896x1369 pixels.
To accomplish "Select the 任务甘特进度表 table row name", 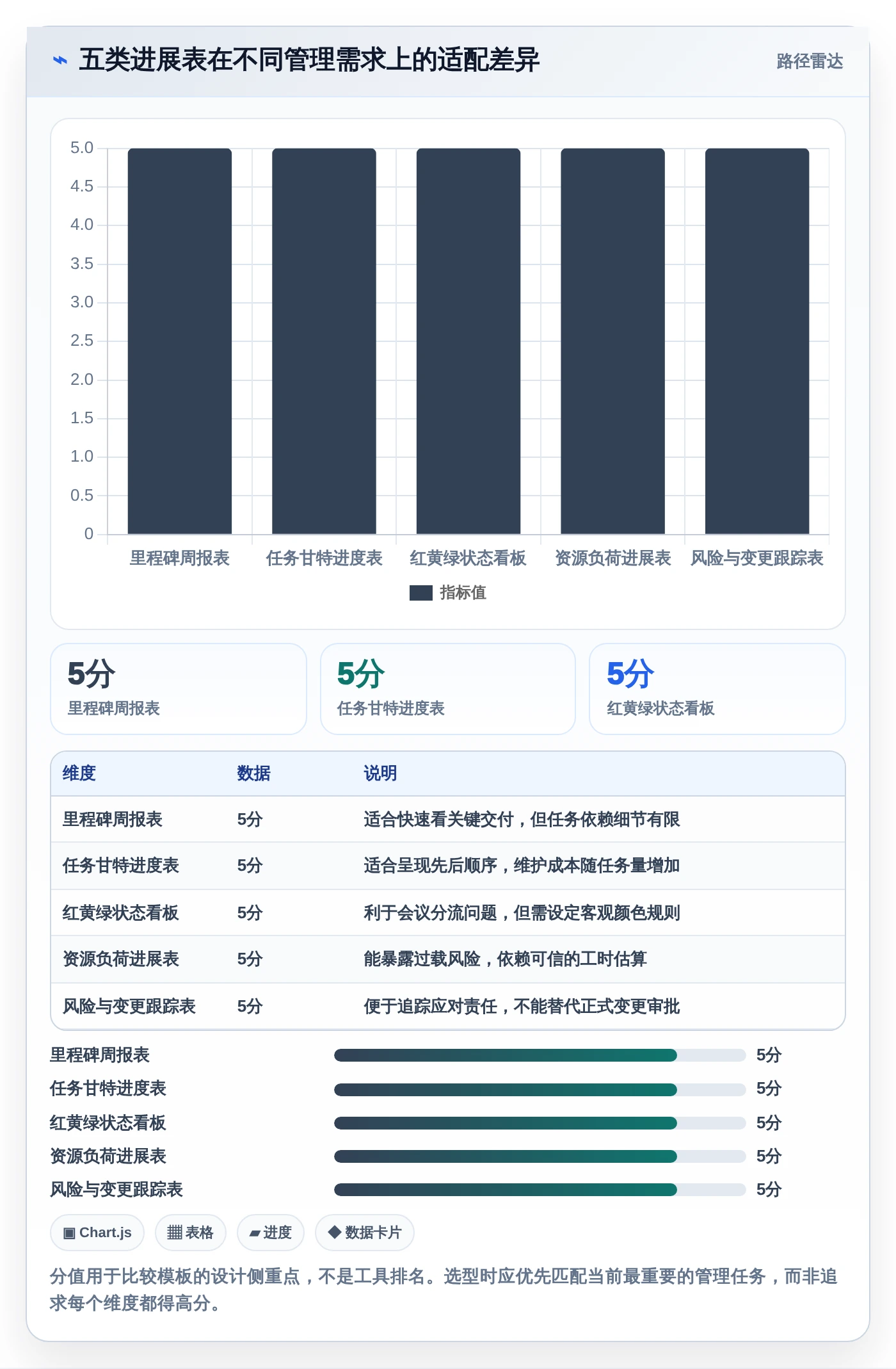I will (121, 866).
